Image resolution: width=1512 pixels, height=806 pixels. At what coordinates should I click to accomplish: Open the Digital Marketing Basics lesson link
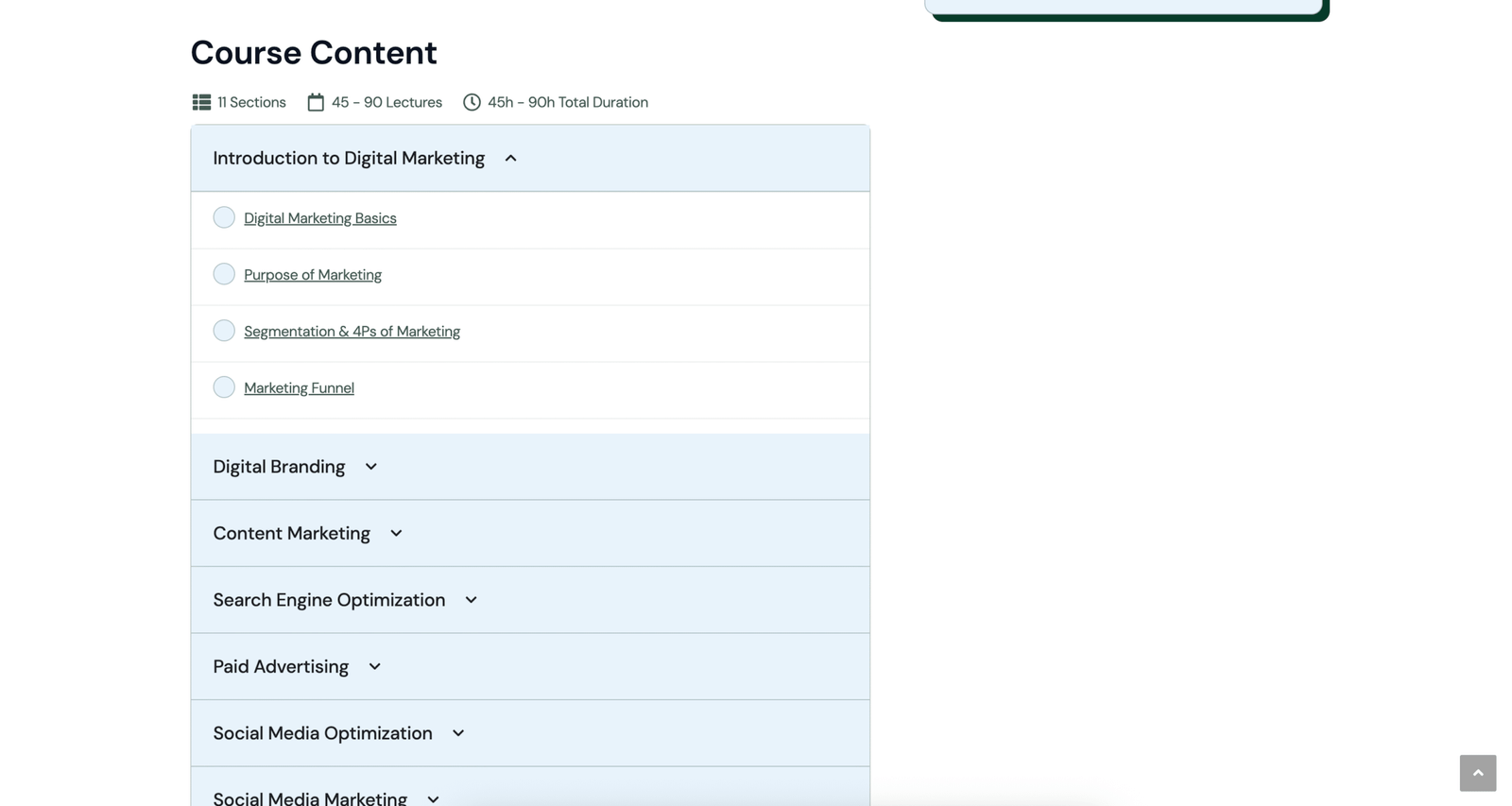pyautogui.click(x=319, y=218)
